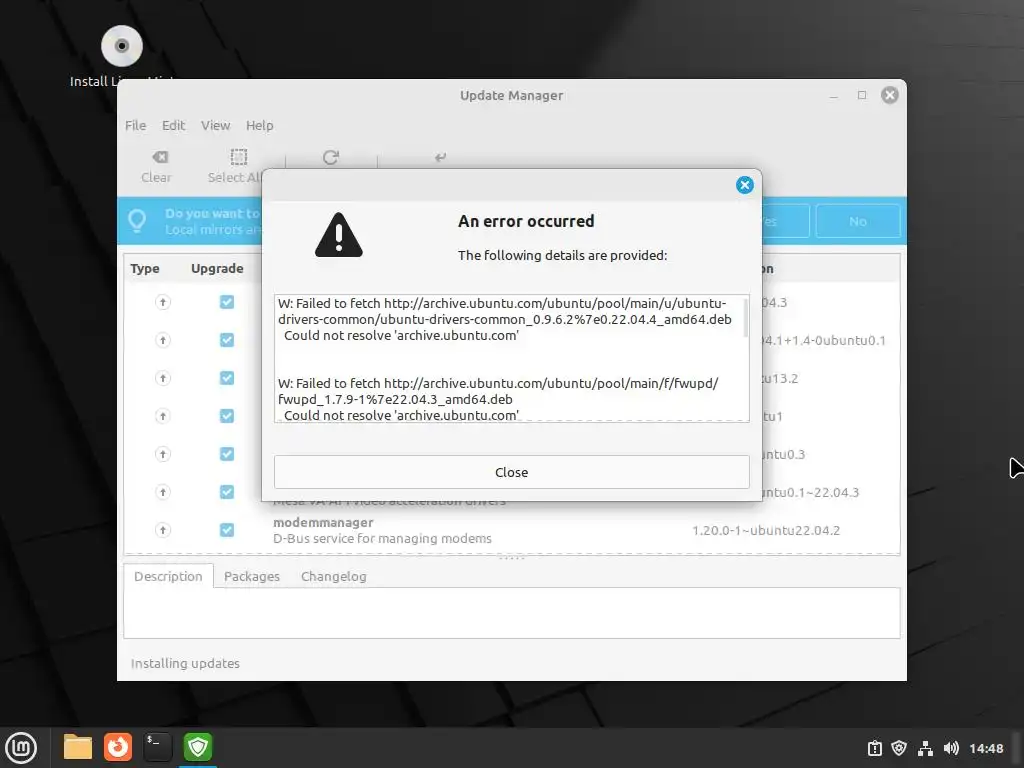The height and width of the screenshot is (768, 1024).
Task: Open the Files folder in taskbar
Action: [x=78, y=747]
